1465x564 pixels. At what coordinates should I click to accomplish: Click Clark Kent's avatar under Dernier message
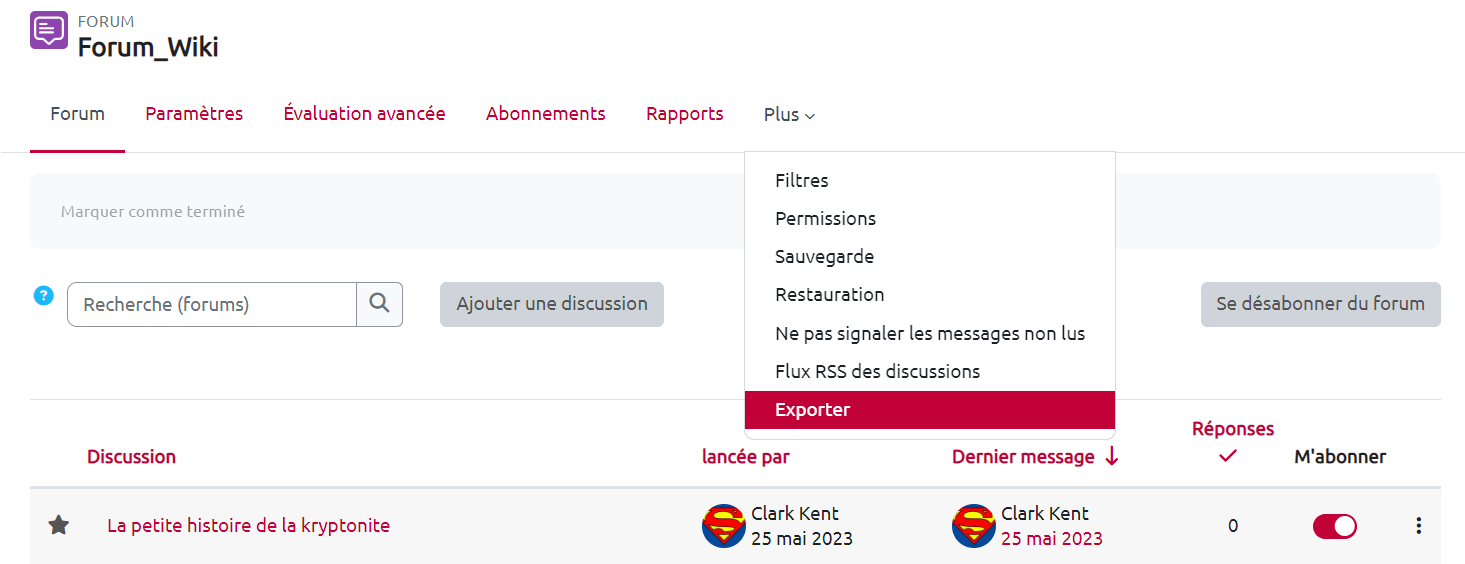click(973, 526)
